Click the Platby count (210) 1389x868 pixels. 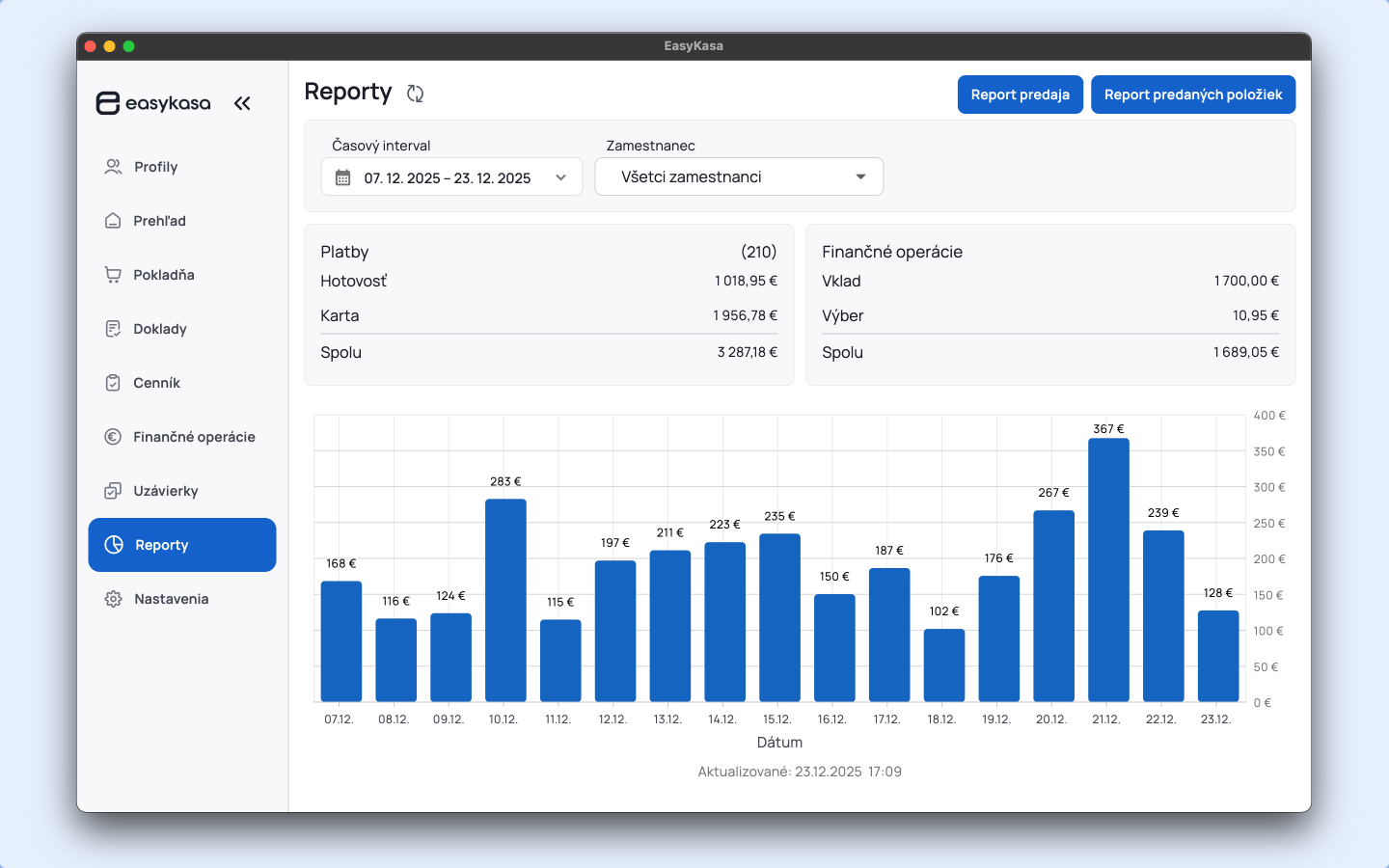[x=759, y=252]
